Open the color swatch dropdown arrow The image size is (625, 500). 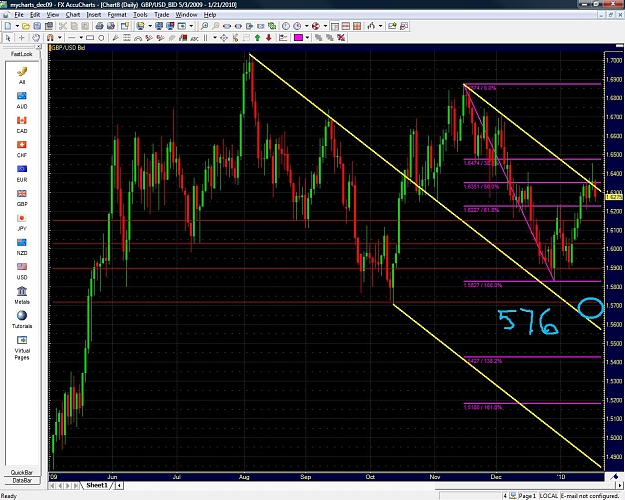pyautogui.click(x=307, y=37)
